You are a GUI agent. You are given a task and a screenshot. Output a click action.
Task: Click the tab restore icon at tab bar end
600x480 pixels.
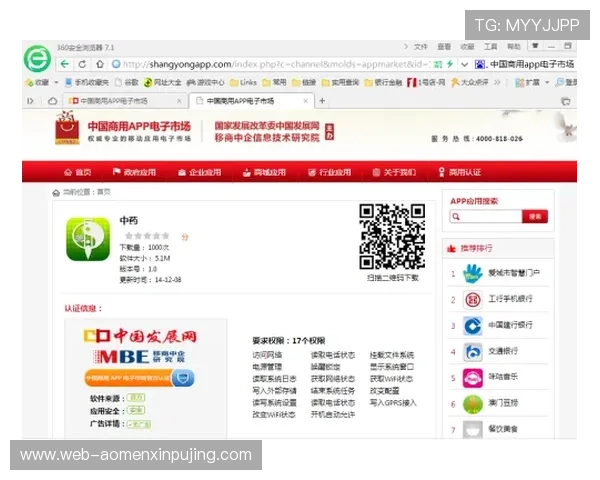coord(565,101)
